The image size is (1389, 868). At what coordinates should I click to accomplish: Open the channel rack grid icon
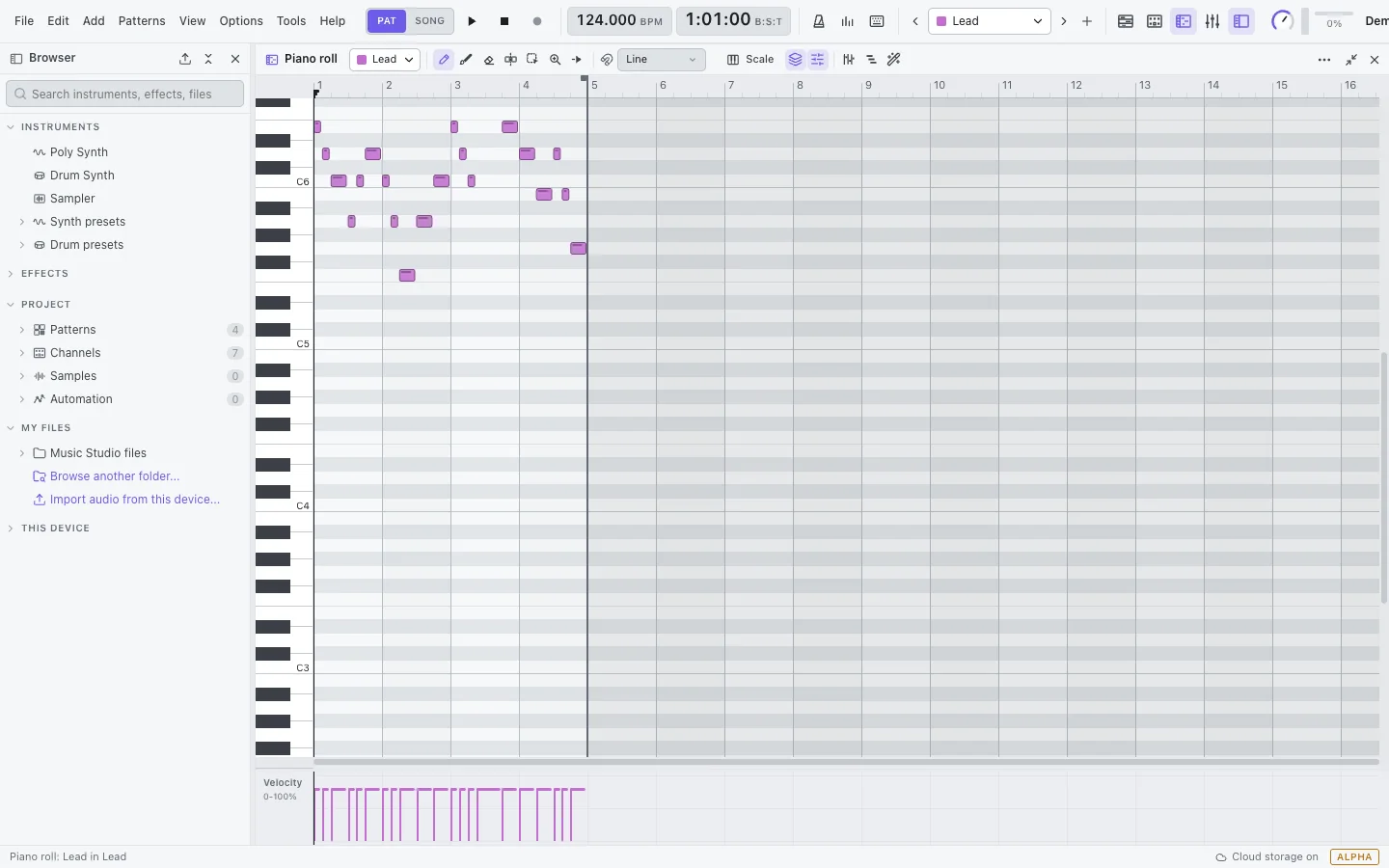coord(1155,21)
